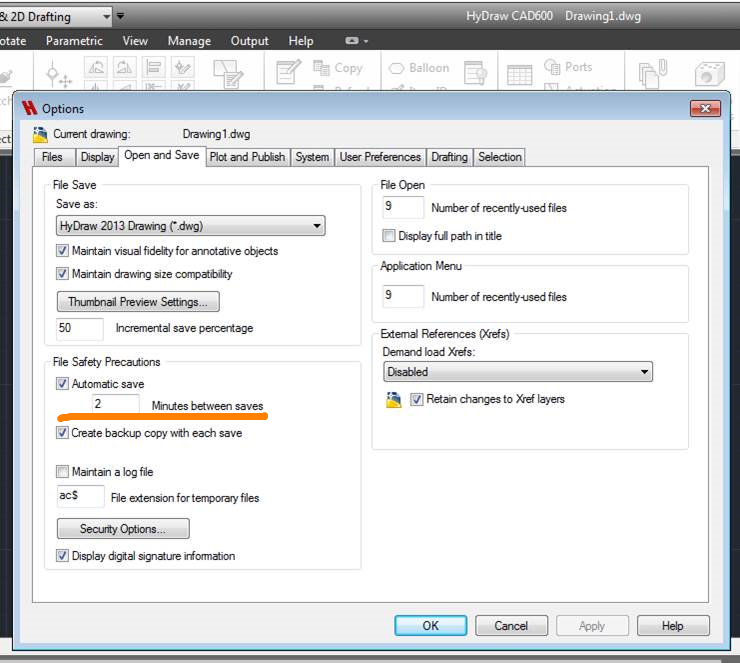This screenshot has height=663, width=740.
Task: Open the Selection tab
Action: [500, 157]
